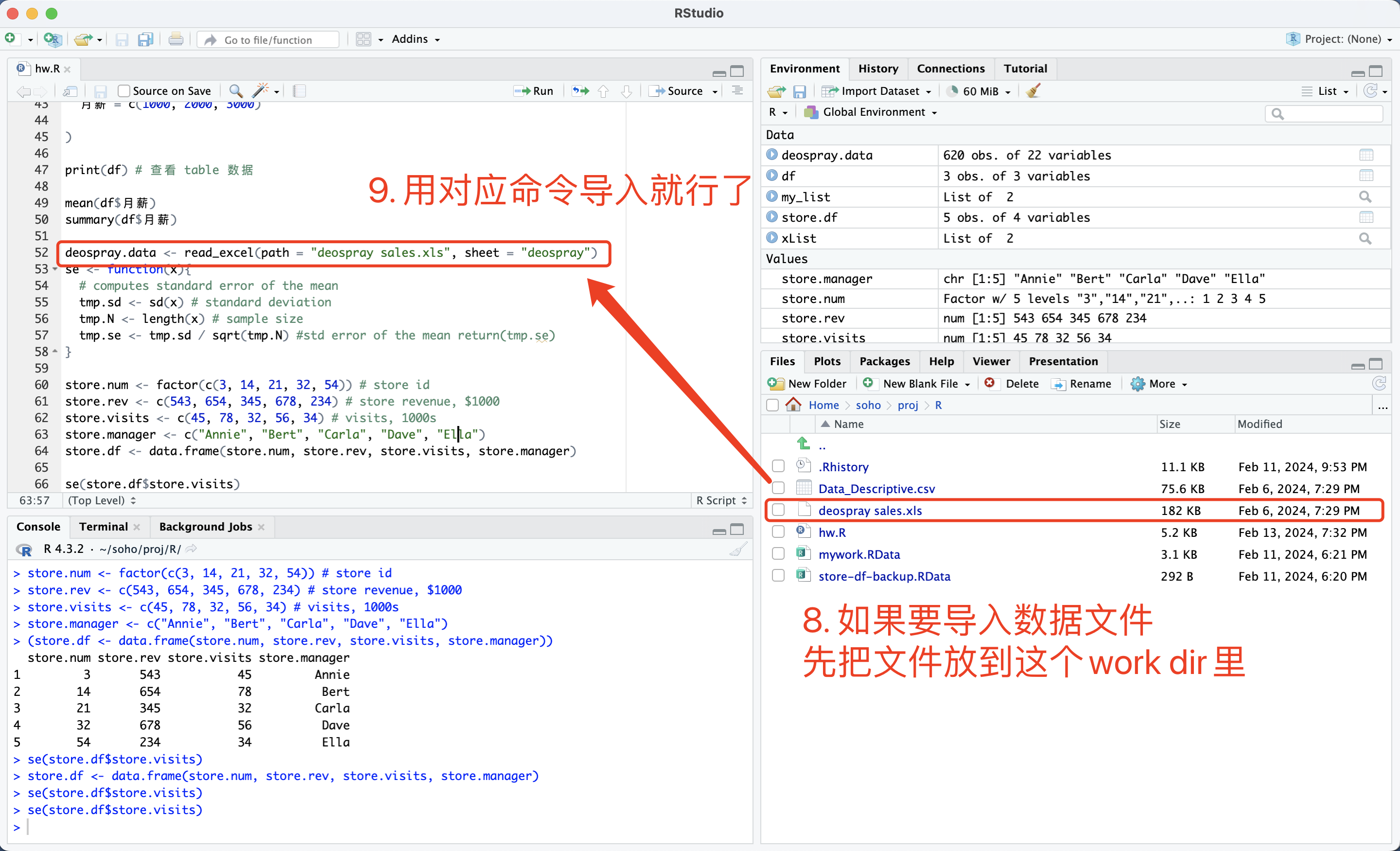Open deospray sales.xls file link
The width and height of the screenshot is (1400, 851).
click(x=869, y=511)
